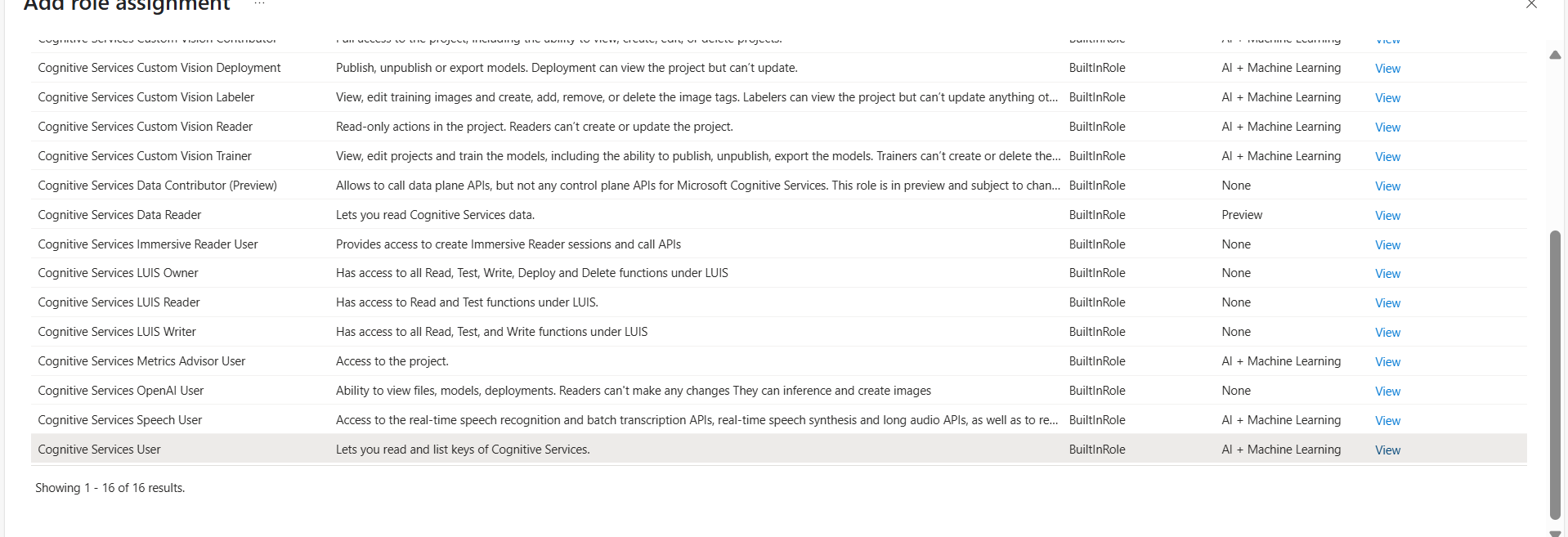
Task: Click 'Showing 1 - 16 of 16 results.' text
Action: 110,488
